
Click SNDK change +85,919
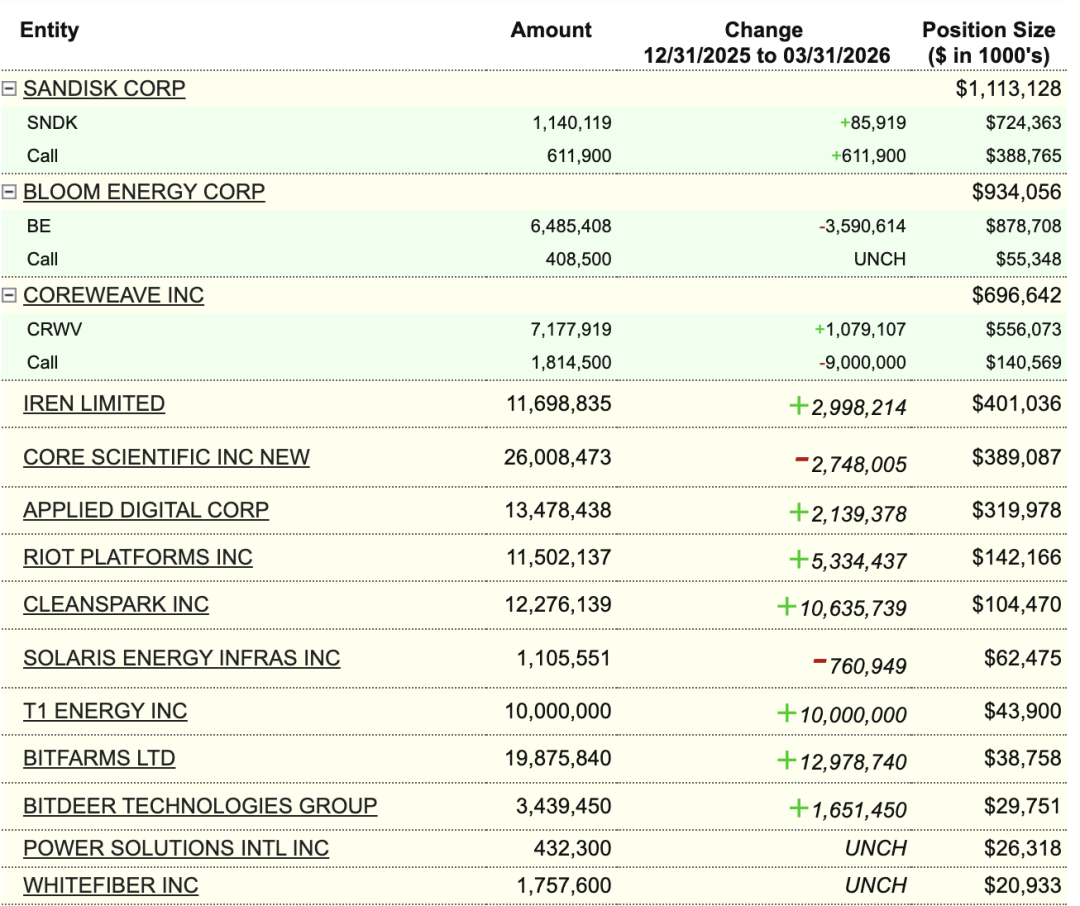click(x=873, y=123)
